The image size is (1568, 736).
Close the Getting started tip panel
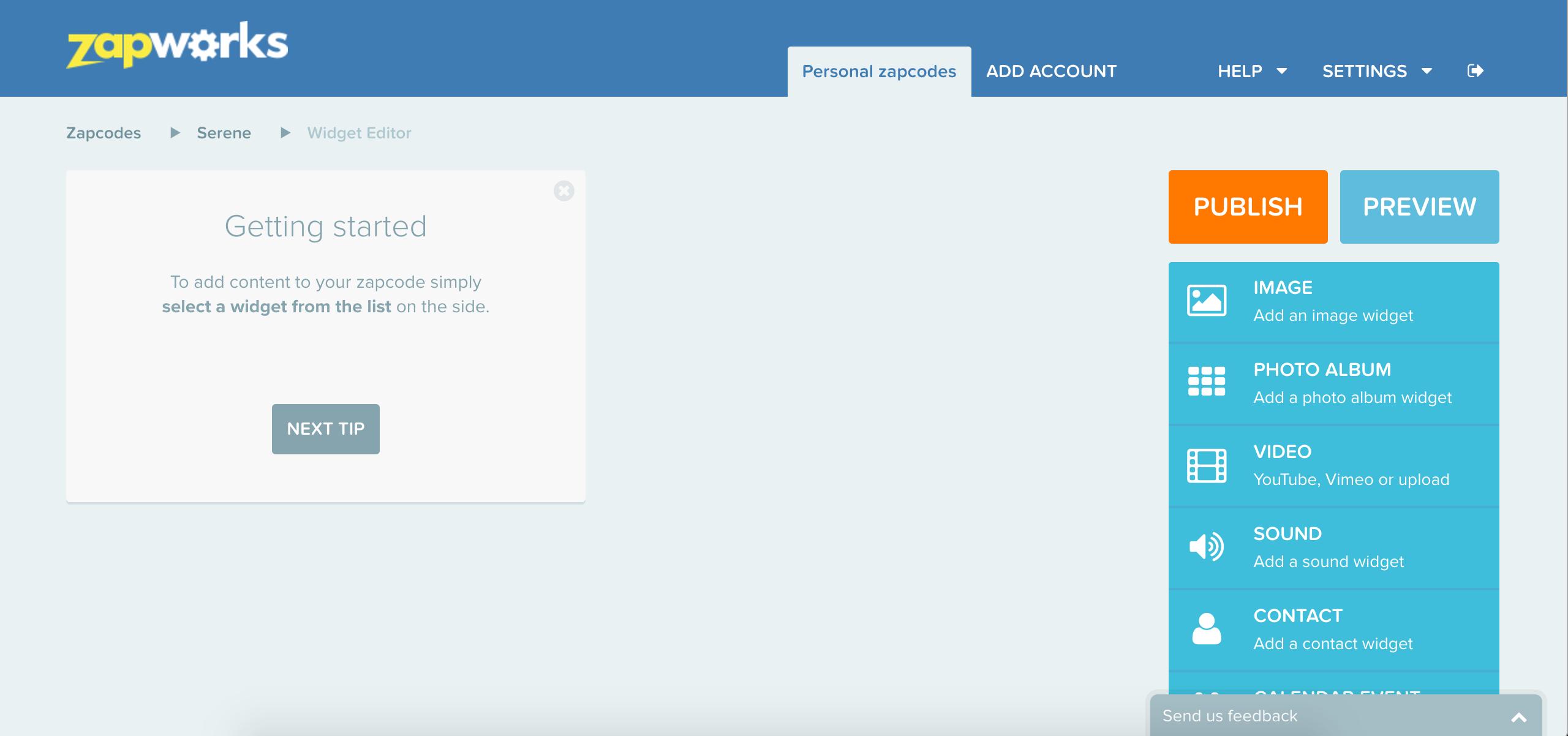(563, 191)
